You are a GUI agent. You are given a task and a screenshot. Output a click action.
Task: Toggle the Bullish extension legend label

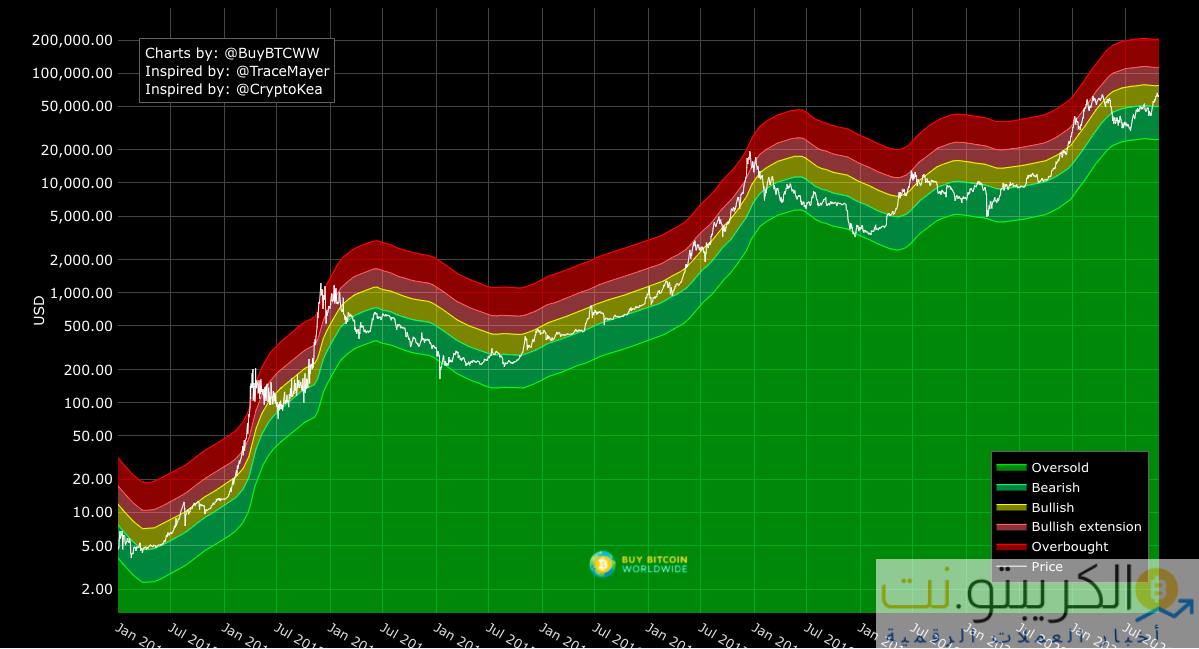pyautogui.click(x=1086, y=527)
